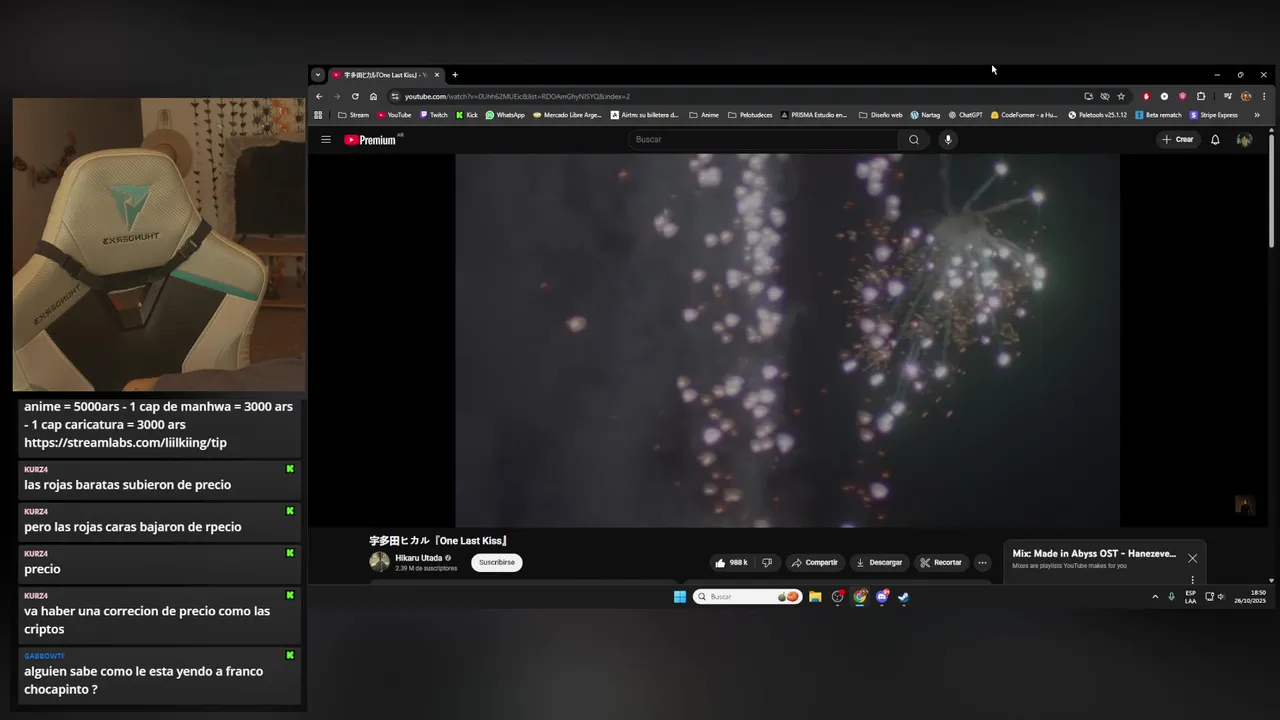Image resolution: width=1280 pixels, height=720 pixels.
Task: Open more actions ellipsis next to Recortar
Action: [x=982, y=563]
